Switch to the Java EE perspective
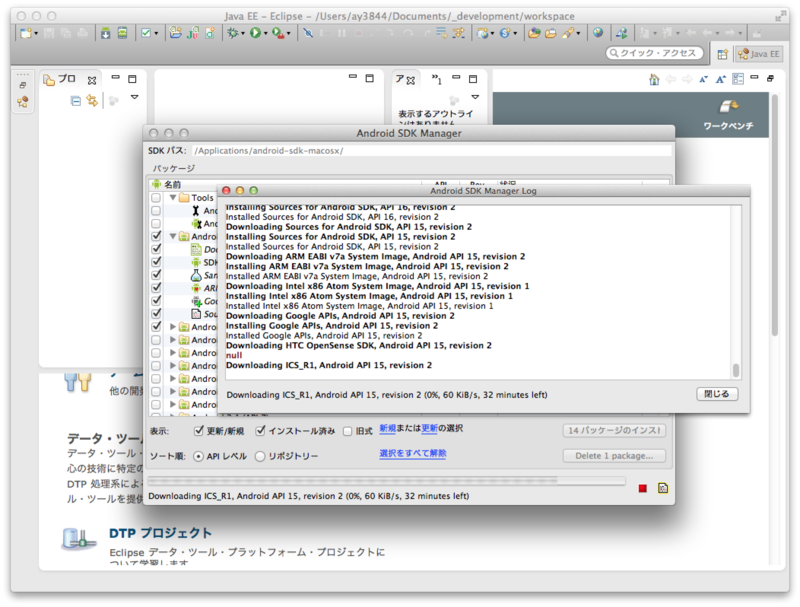This screenshot has width=800, height=607. [x=759, y=54]
